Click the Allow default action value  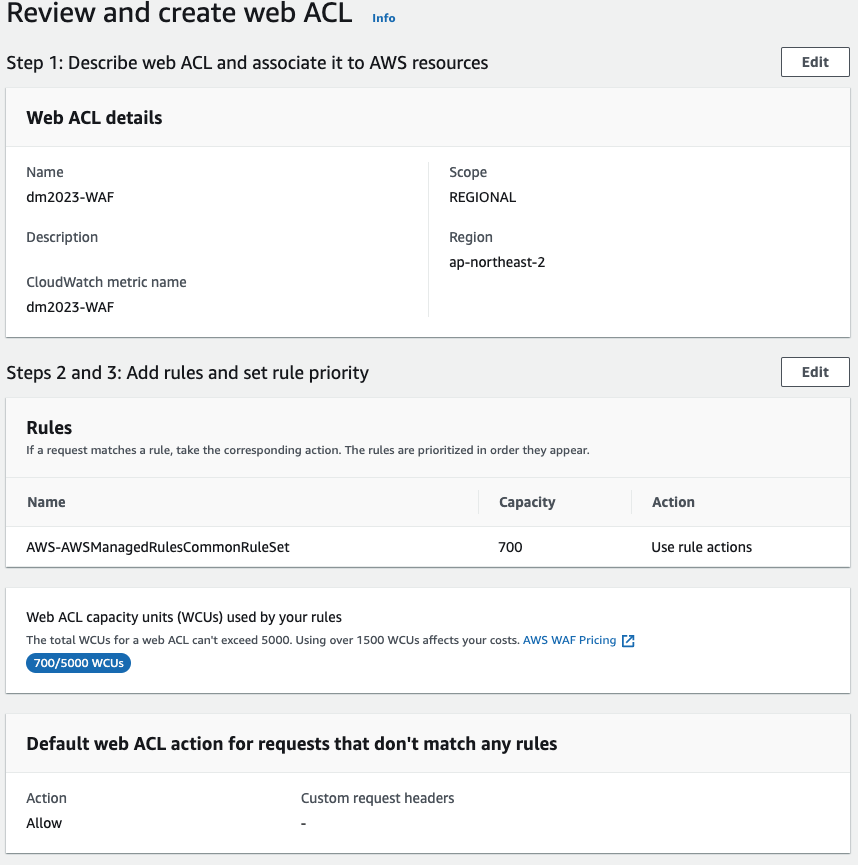click(x=44, y=823)
